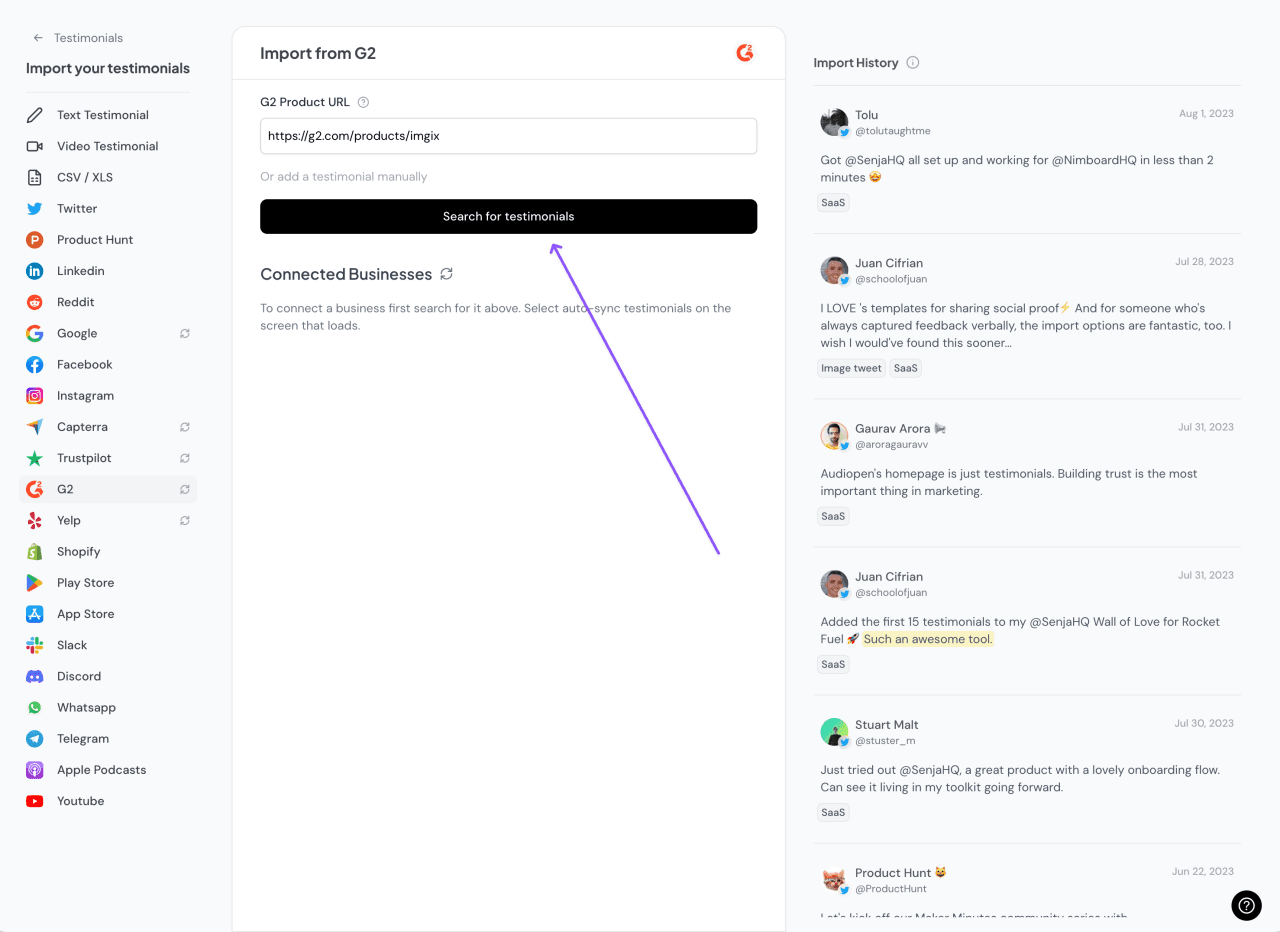
Task: Click Stuart Malt's avatar image
Action: tap(834, 732)
